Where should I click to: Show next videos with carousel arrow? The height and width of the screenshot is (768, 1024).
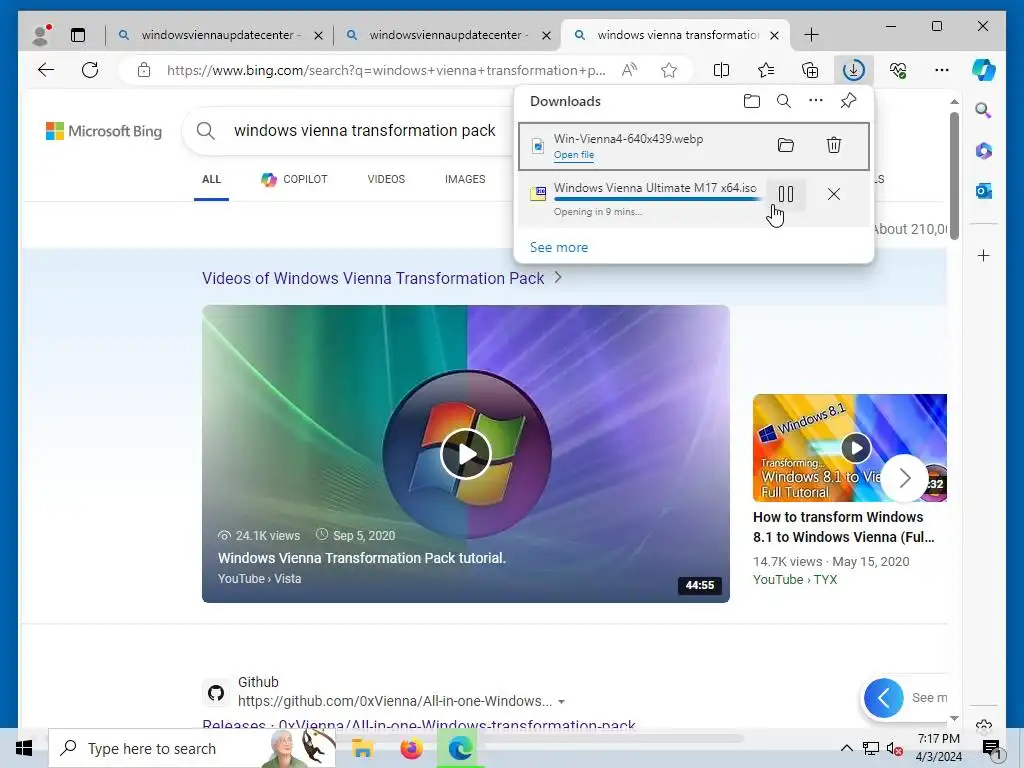click(x=904, y=478)
